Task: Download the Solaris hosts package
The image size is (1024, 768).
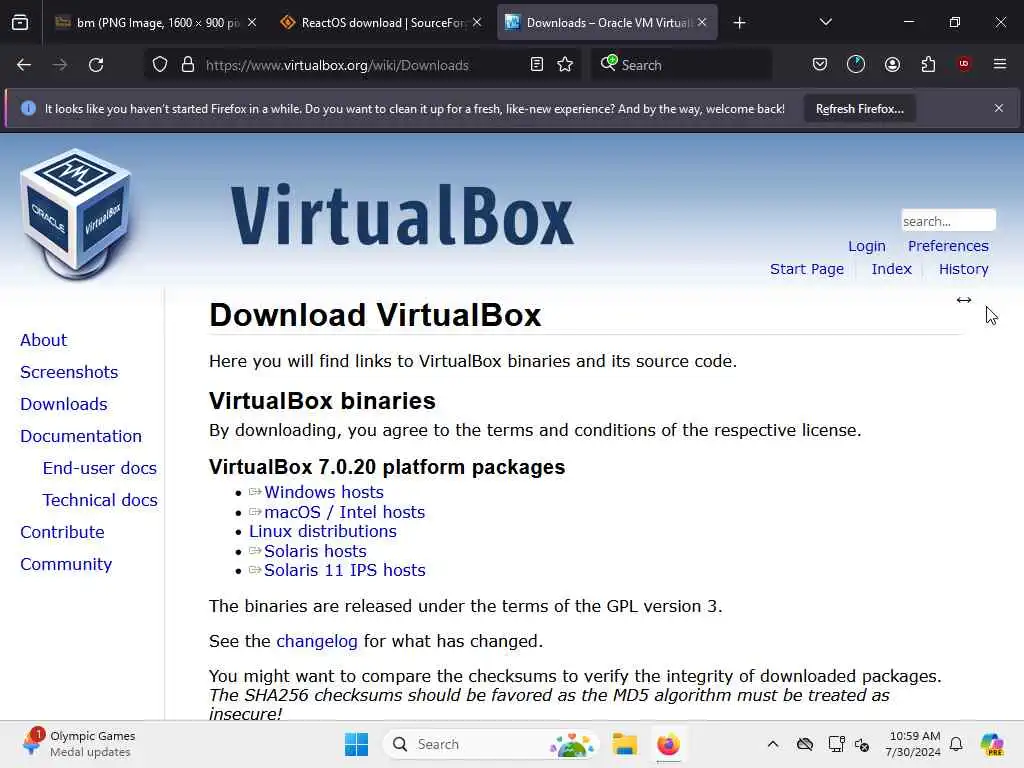Action: point(315,551)
